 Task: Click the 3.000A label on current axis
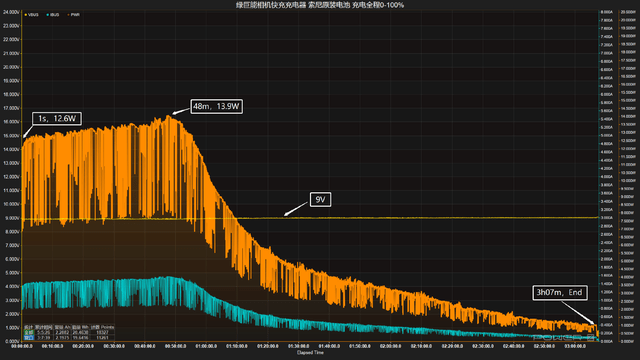[607, 218]
